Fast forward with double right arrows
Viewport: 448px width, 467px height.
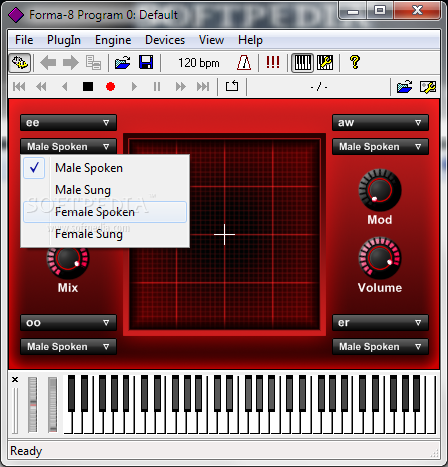click(x=180, y=87)
